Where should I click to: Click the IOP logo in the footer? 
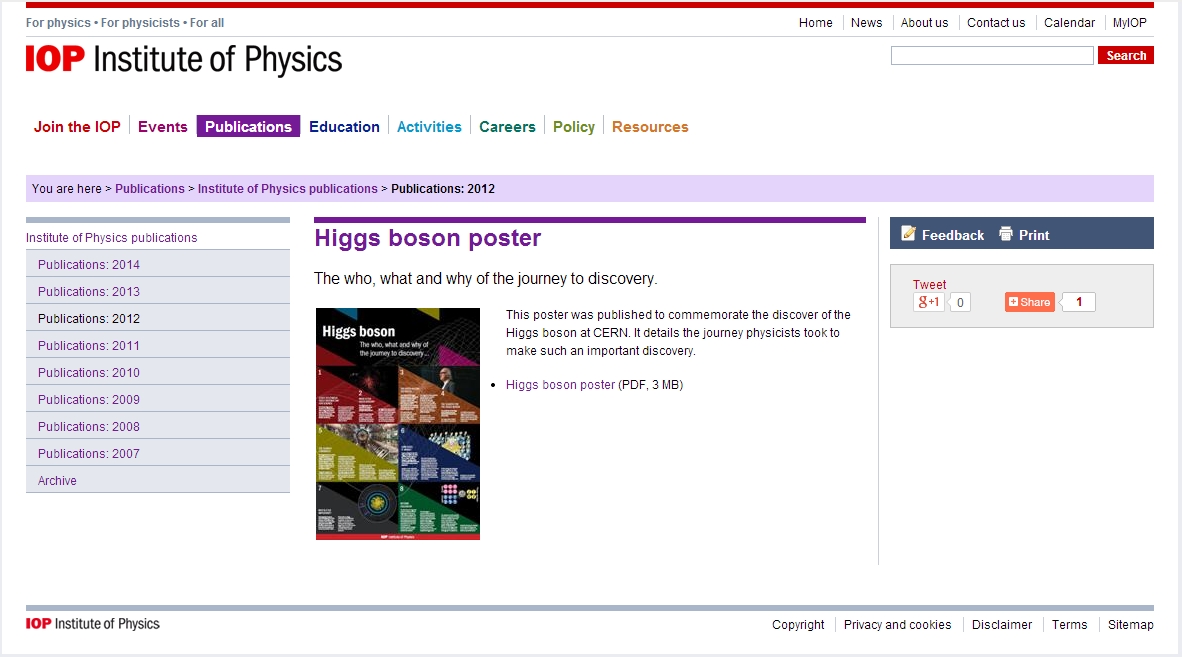(x=93, y=624)
